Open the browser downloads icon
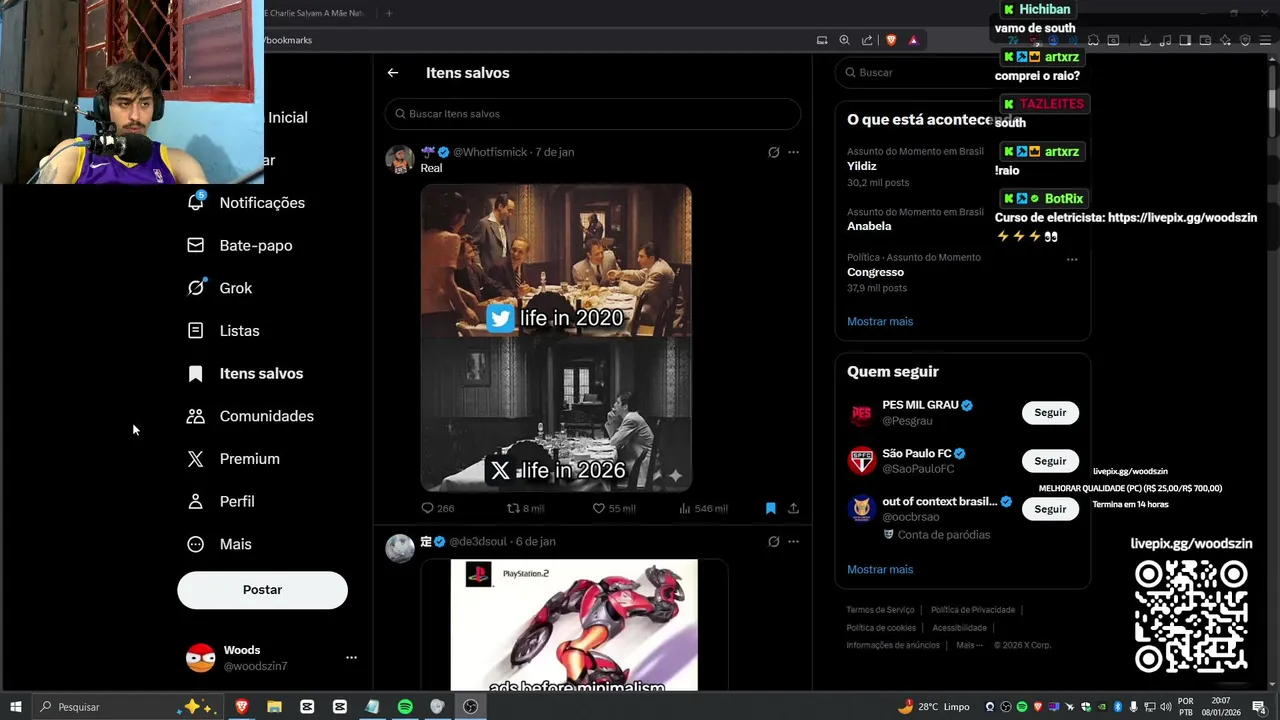The height and width of the screenshot is (720, 1280). point(1145,40)
